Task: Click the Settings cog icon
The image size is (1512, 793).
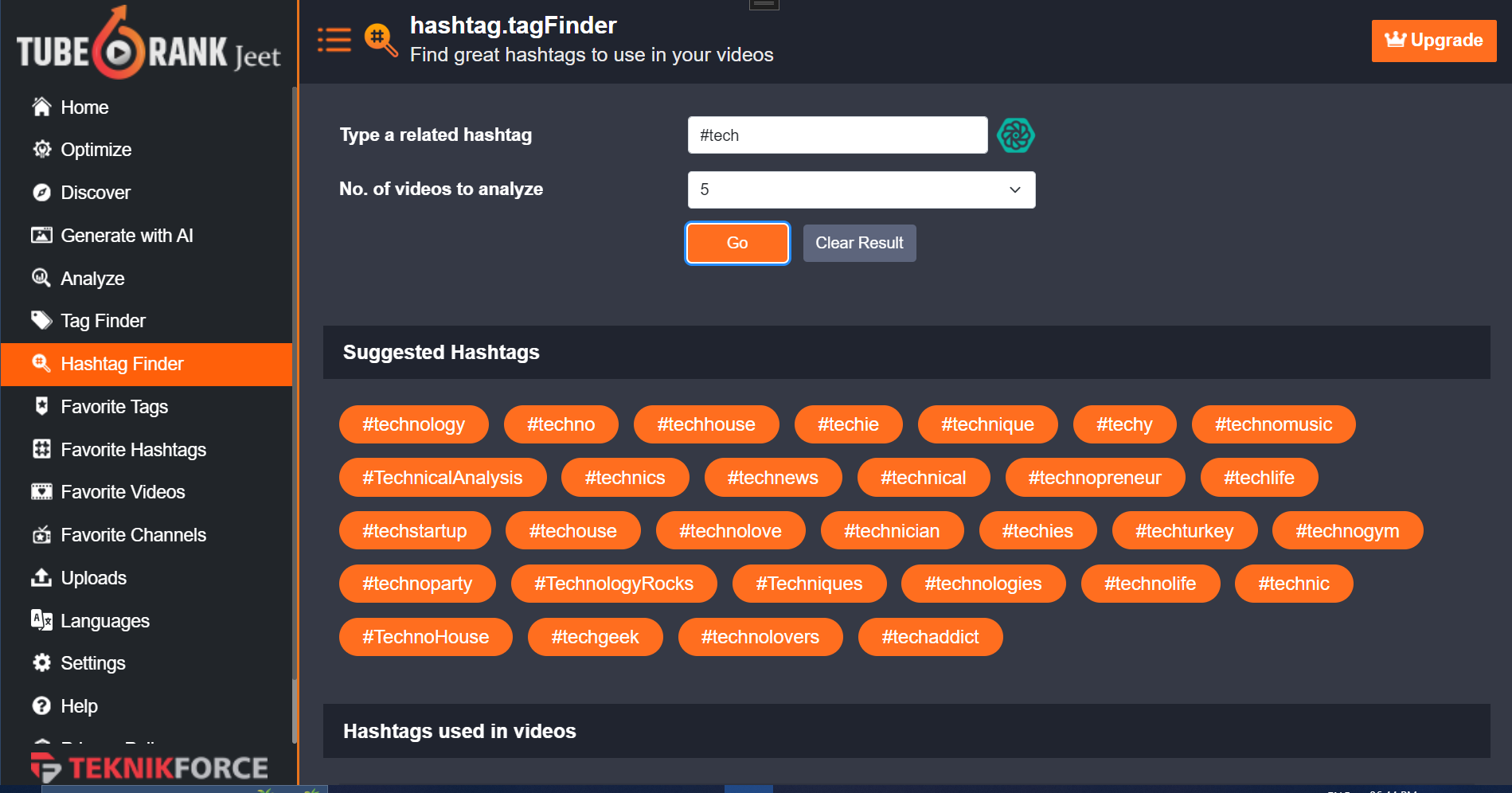Action: 41,662
